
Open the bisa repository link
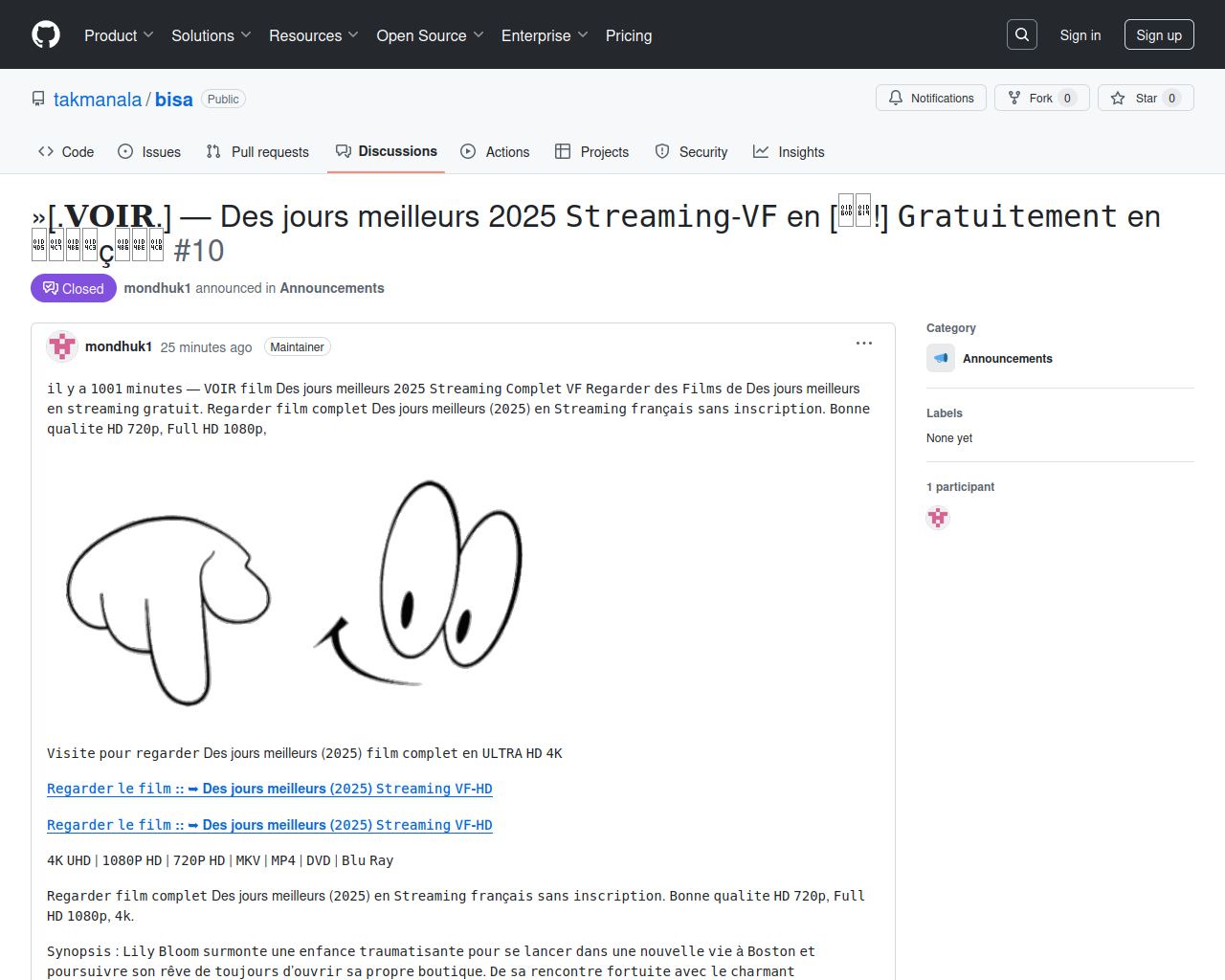coord(174,100)
